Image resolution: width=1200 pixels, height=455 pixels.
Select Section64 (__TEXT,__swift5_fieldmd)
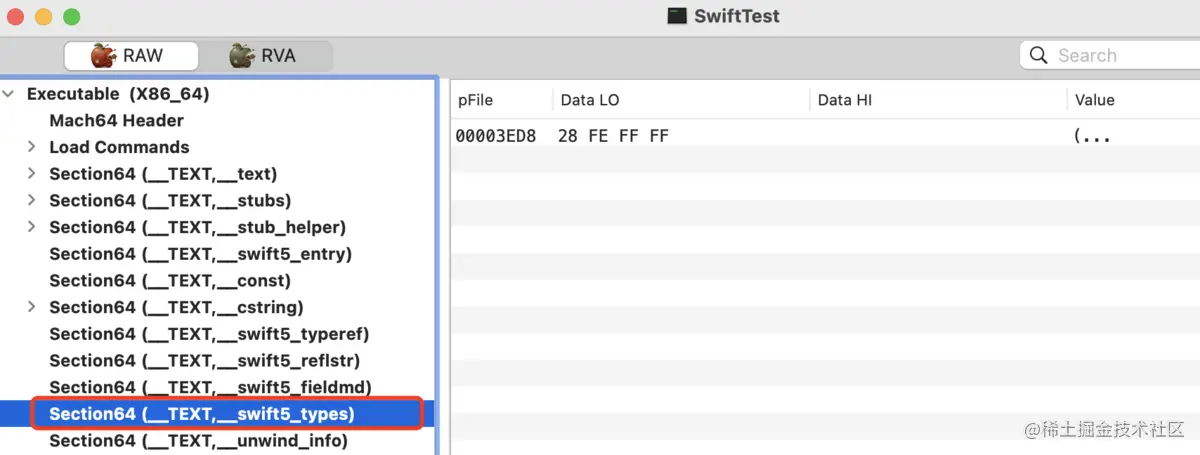pos(211,387)
